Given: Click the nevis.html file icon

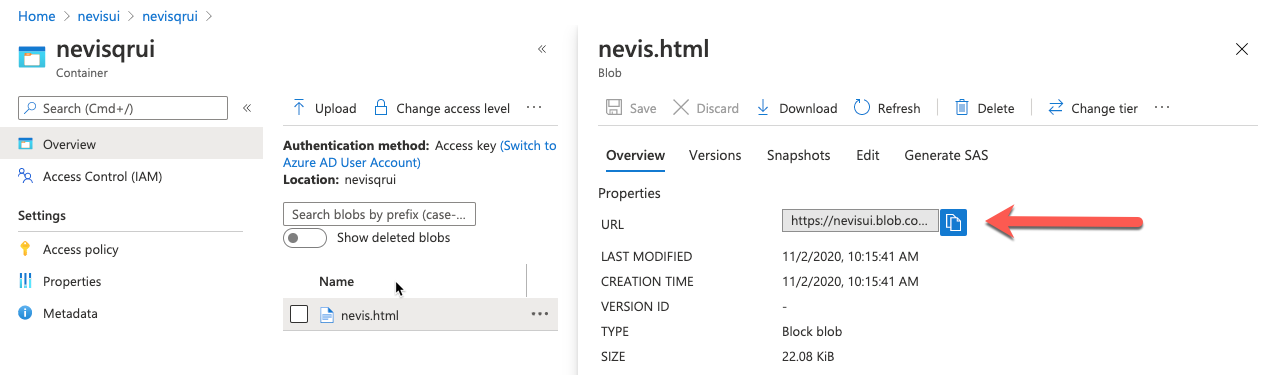Looking at the screenshot, I should tap(326, 315).
